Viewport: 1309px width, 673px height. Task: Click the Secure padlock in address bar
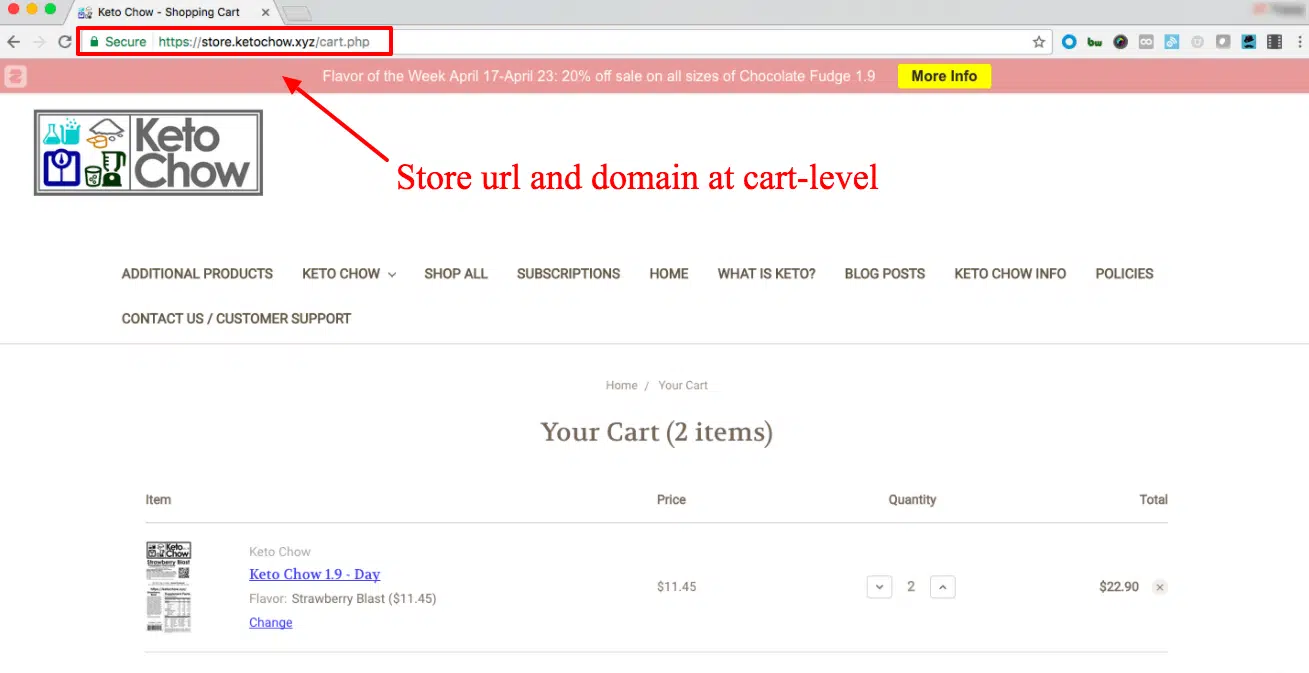[x=95, y=42]
